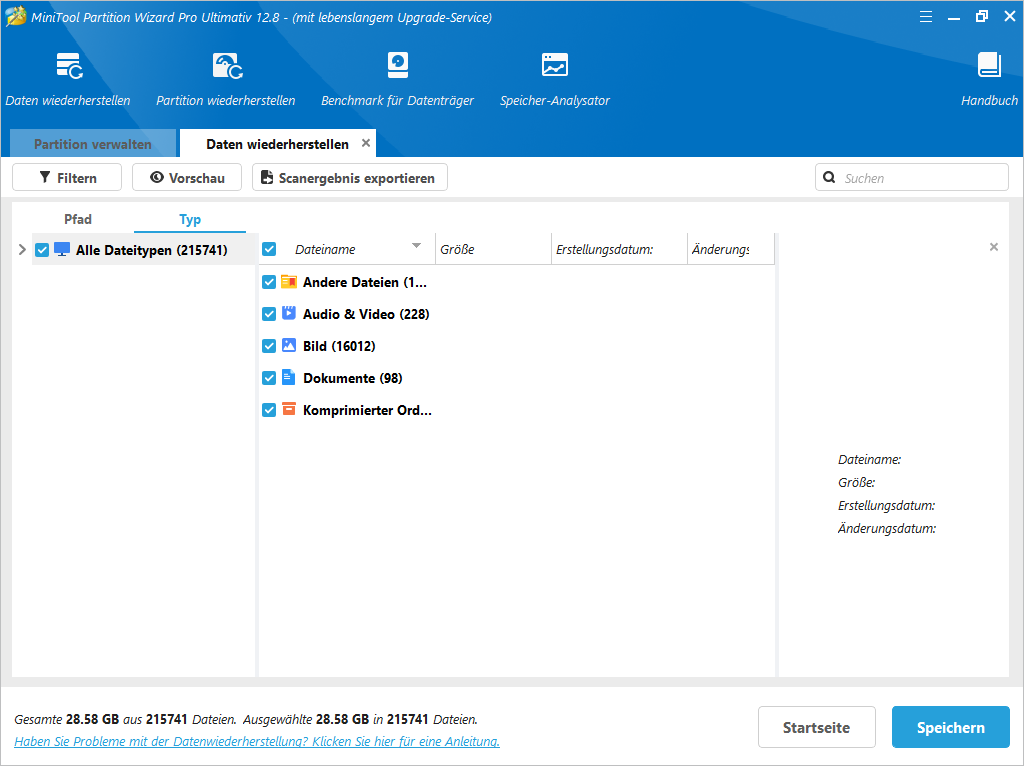Click the Filtern funnel icon
Image resolution: width=1024 pixels, height=766 pixels.
[x=46, y=177]
